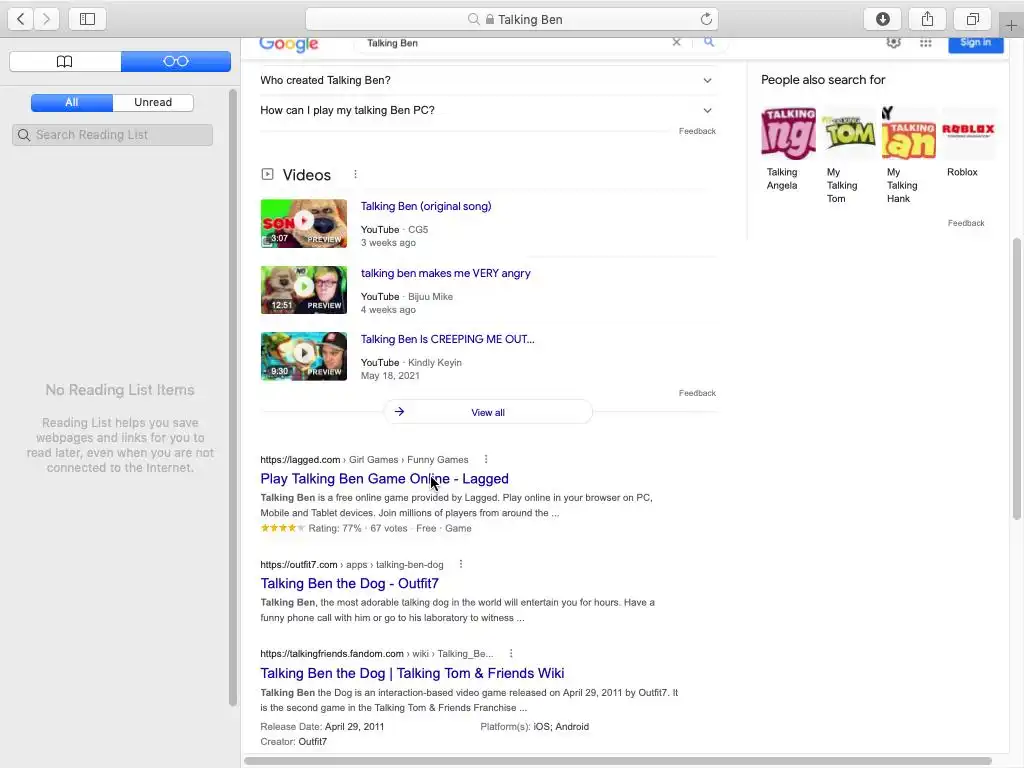Viewport: 1024px width, 768px height.
Task: Open the Share button in toolbar
Action: (927, 19)
